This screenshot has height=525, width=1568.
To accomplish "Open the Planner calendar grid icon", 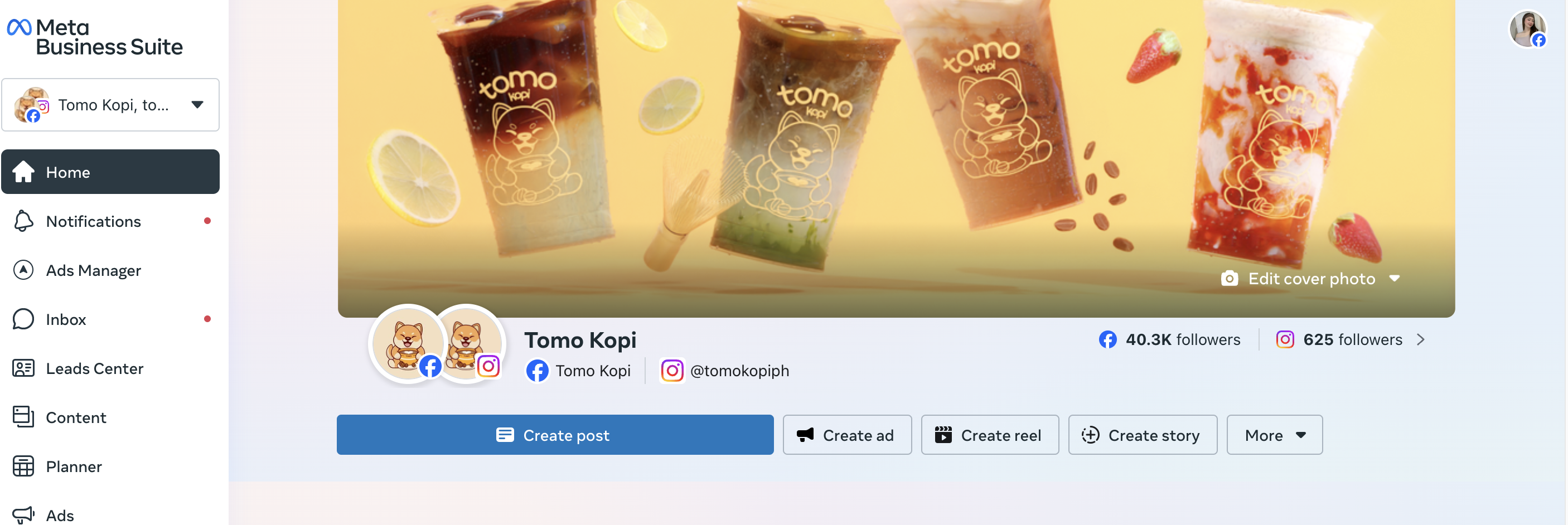I will click(23, 466).
